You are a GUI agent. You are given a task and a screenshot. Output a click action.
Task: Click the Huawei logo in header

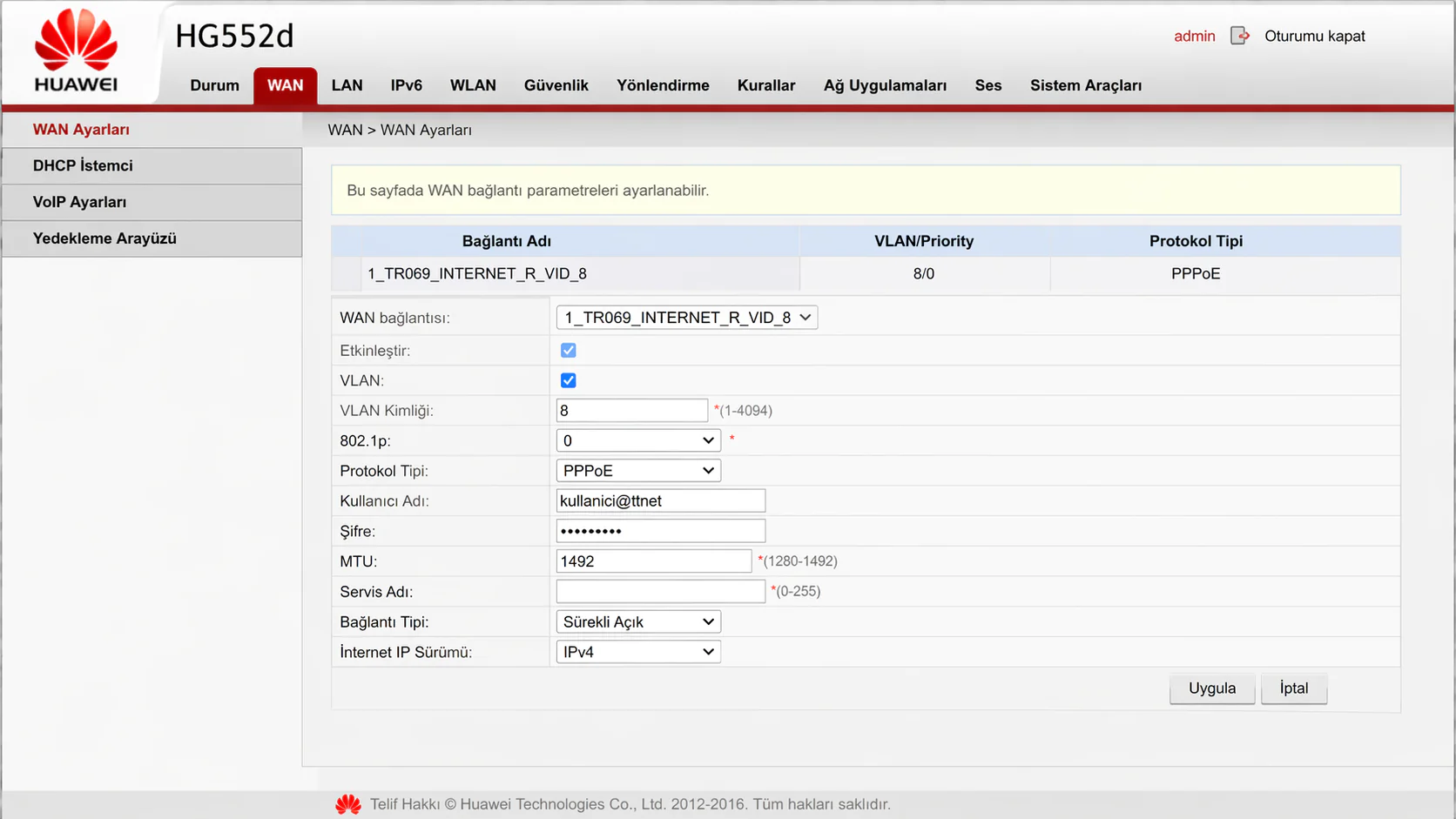(76, 50)
